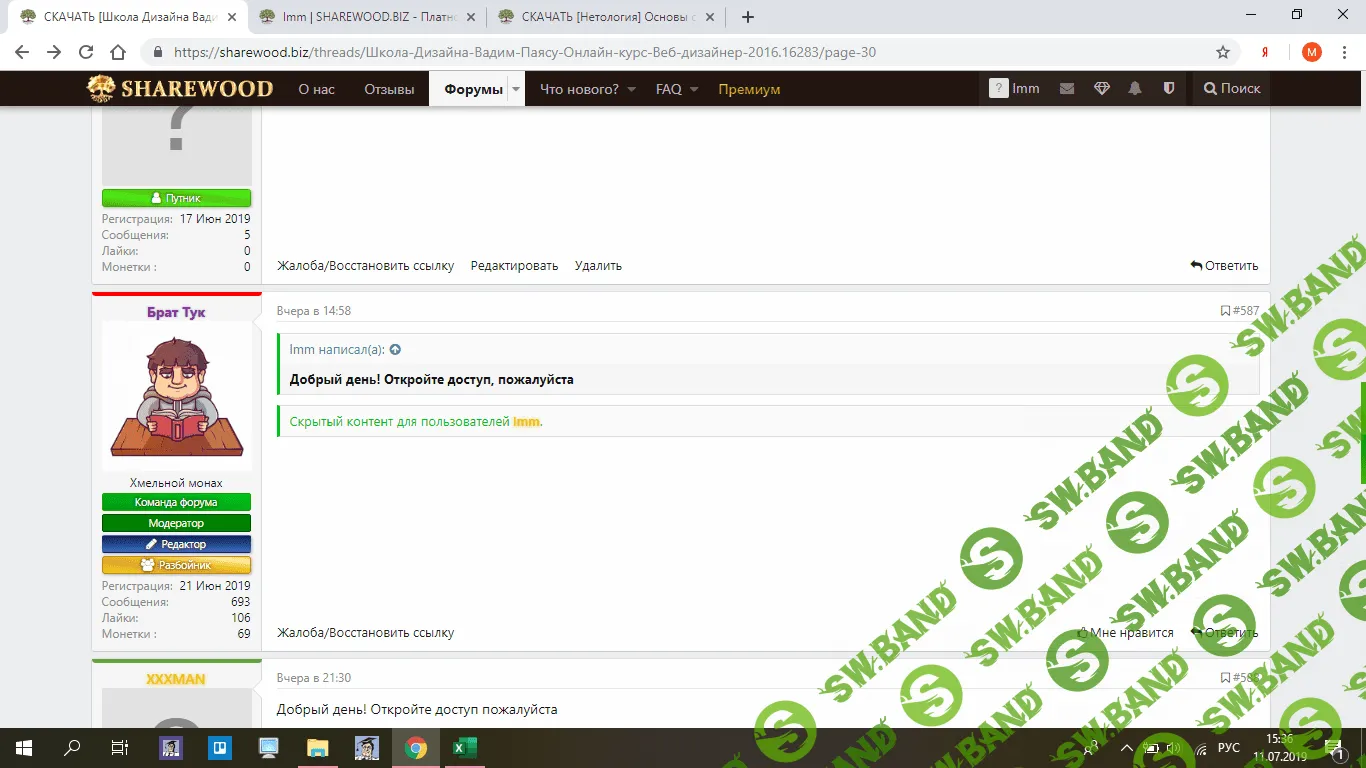Open the Chrome profile avatar M
1366x768 pixels.
pos(1311,52)
